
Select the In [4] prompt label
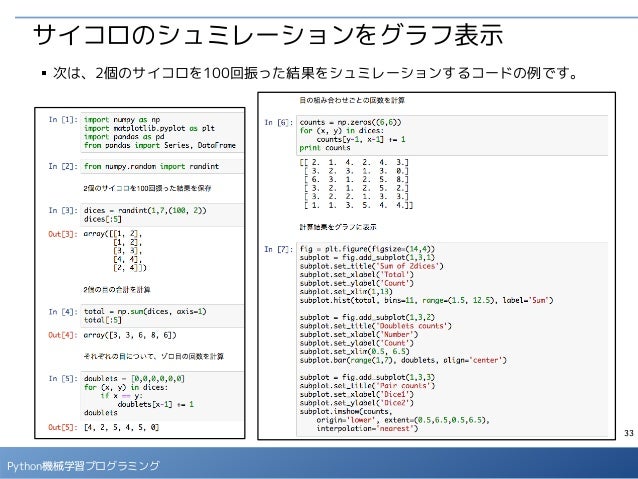63,312
